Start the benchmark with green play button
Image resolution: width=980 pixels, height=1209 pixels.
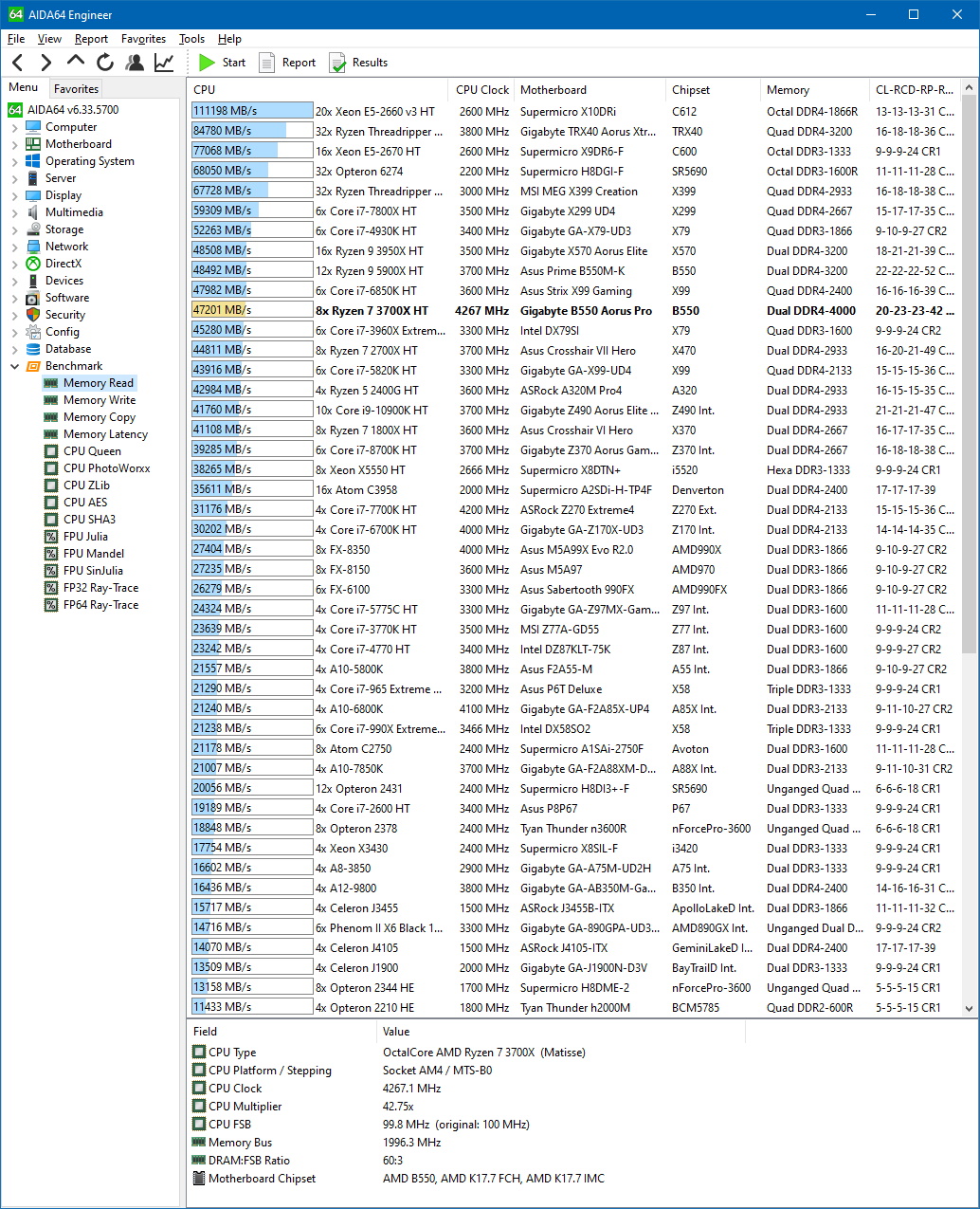pyautogui.click(x=222, y=63)
